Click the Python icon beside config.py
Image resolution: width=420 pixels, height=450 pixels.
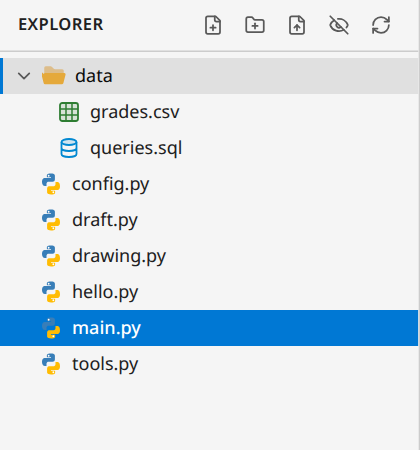click(51, 184)
